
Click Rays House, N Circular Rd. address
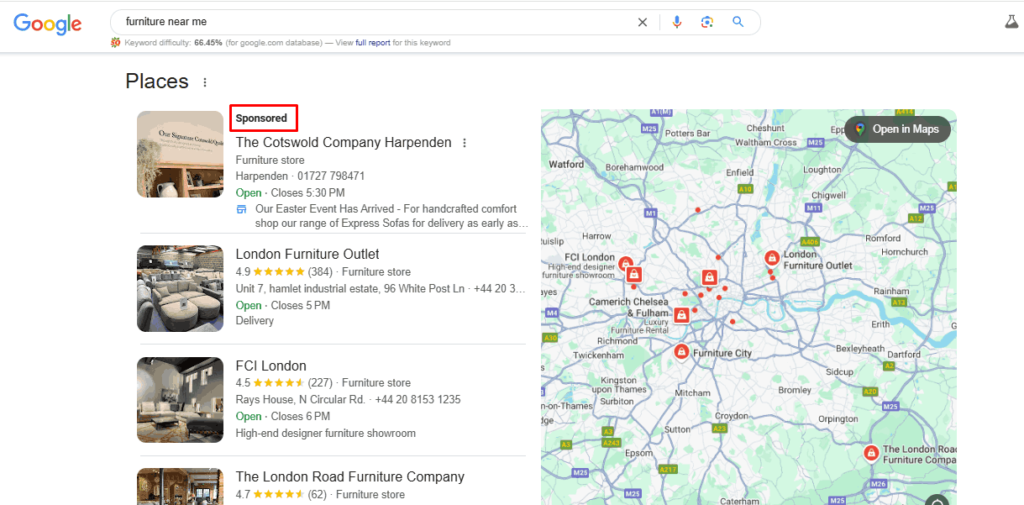(x=300, y=399)
